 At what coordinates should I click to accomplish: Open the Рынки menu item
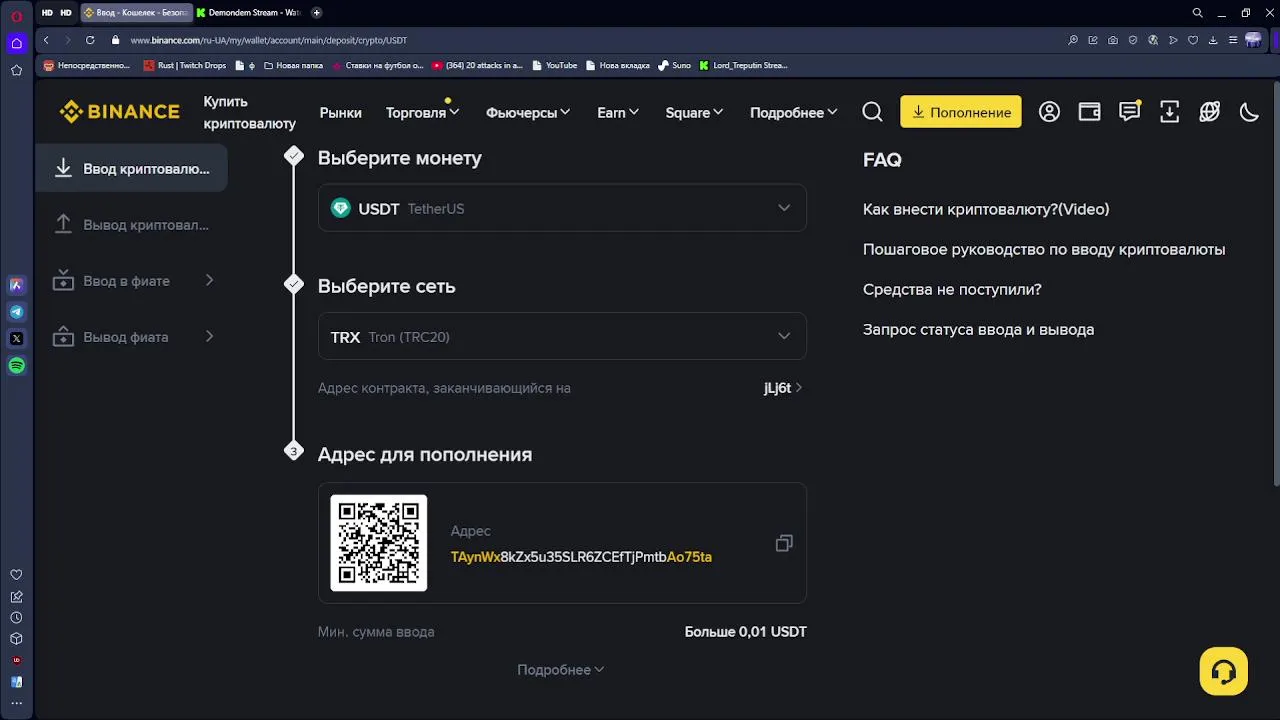pyautogui.click(x=341, y=113)
